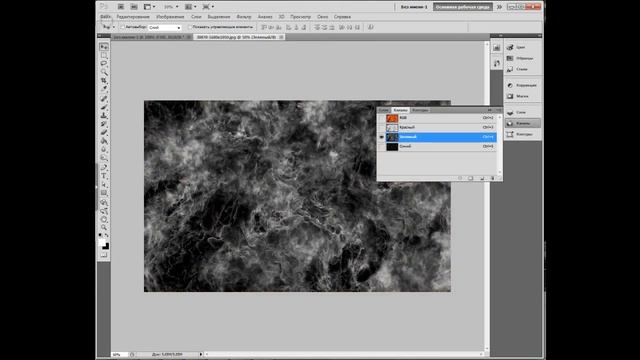Click the background color swatch
This screenshot has width=640, height=360.
click(106, 246)
